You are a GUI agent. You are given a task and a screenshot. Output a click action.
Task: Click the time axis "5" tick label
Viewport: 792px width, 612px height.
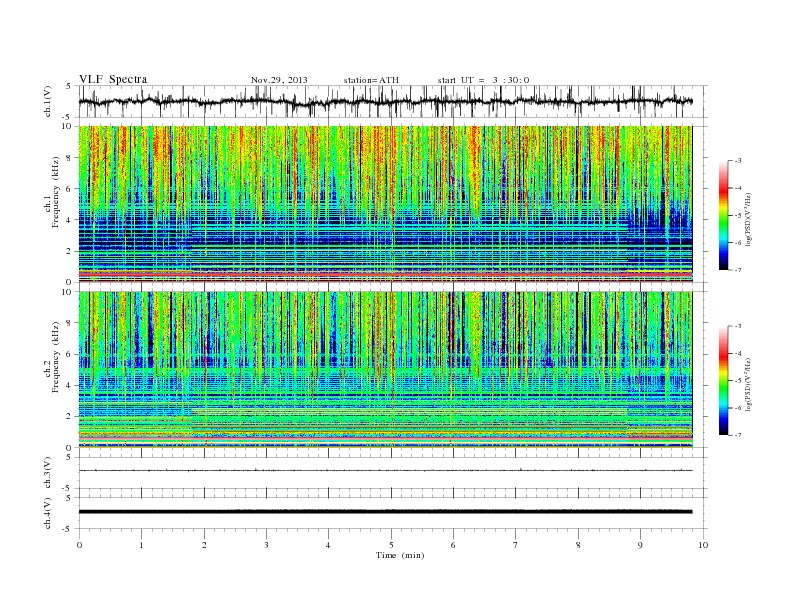[391, 545]
